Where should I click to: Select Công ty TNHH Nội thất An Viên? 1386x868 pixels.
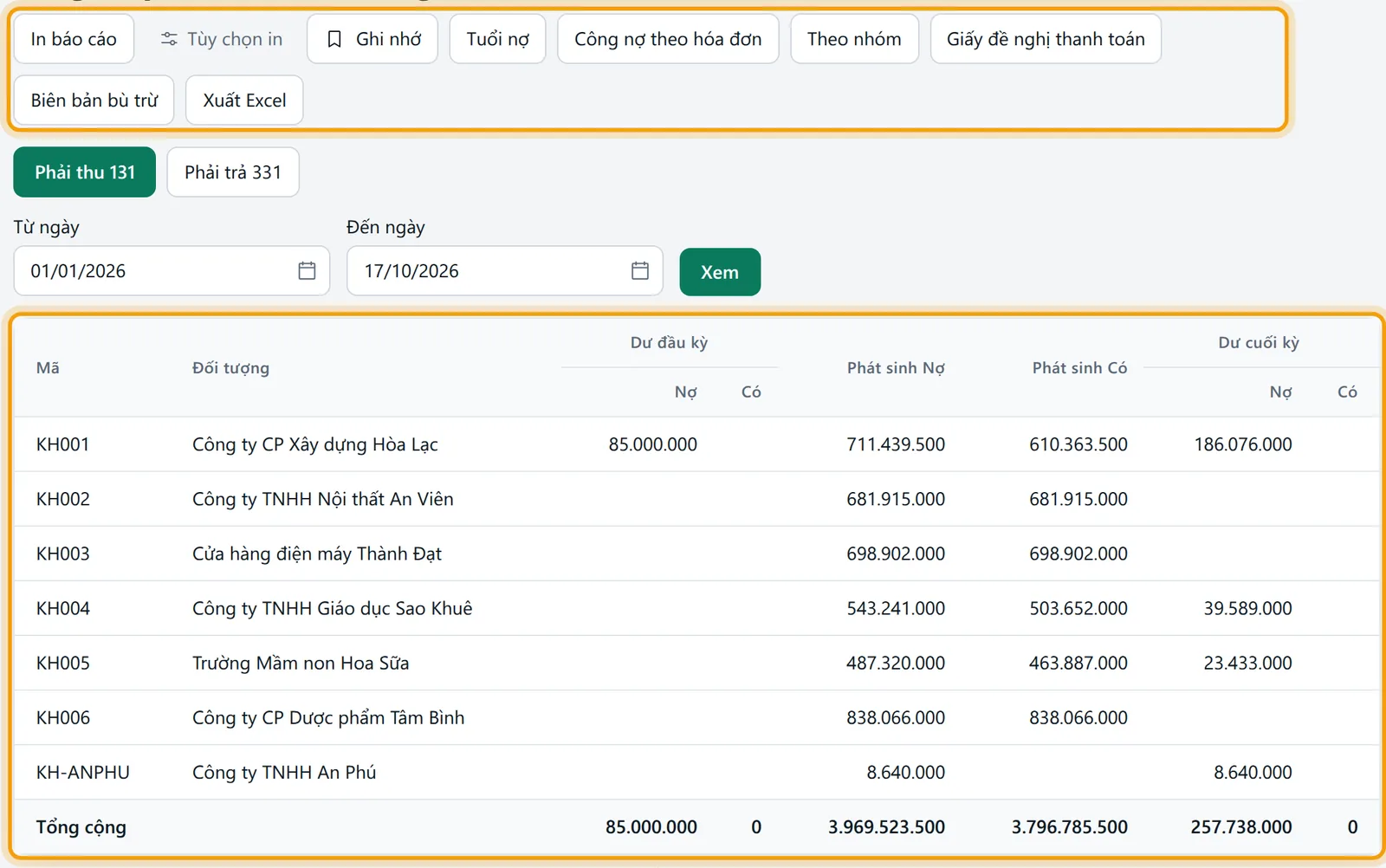(323, 499)
